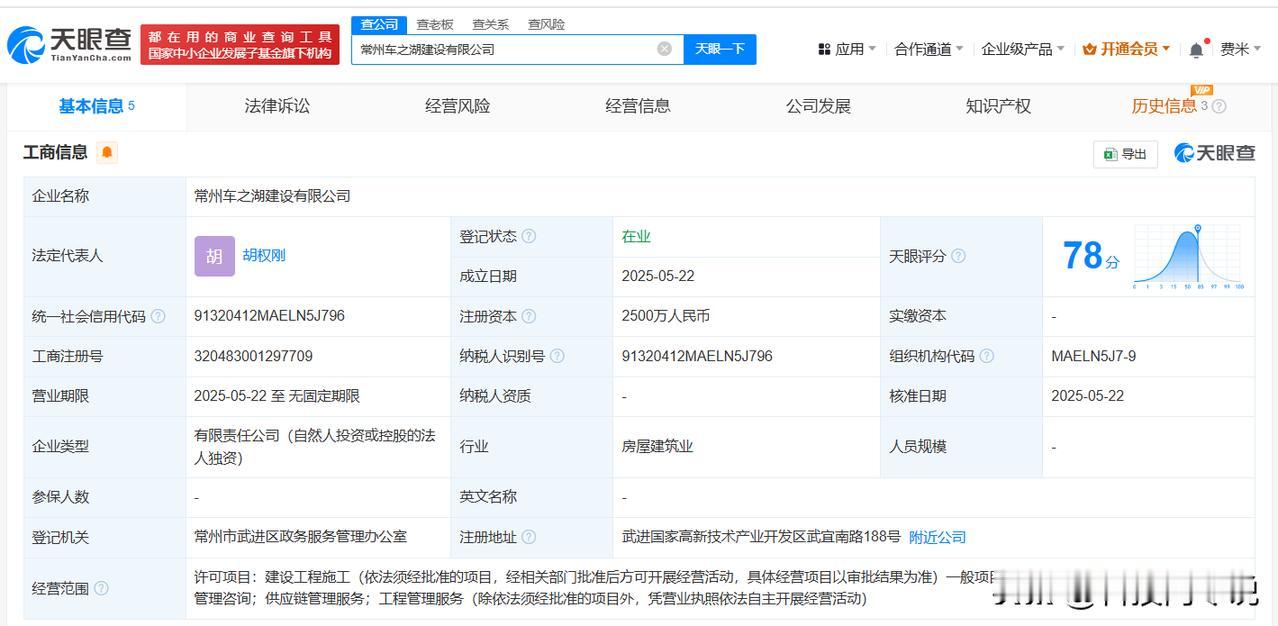1278x626 pixels.
Task: Switch to the 知识产权 tab
Action: [x=998, y=106]
